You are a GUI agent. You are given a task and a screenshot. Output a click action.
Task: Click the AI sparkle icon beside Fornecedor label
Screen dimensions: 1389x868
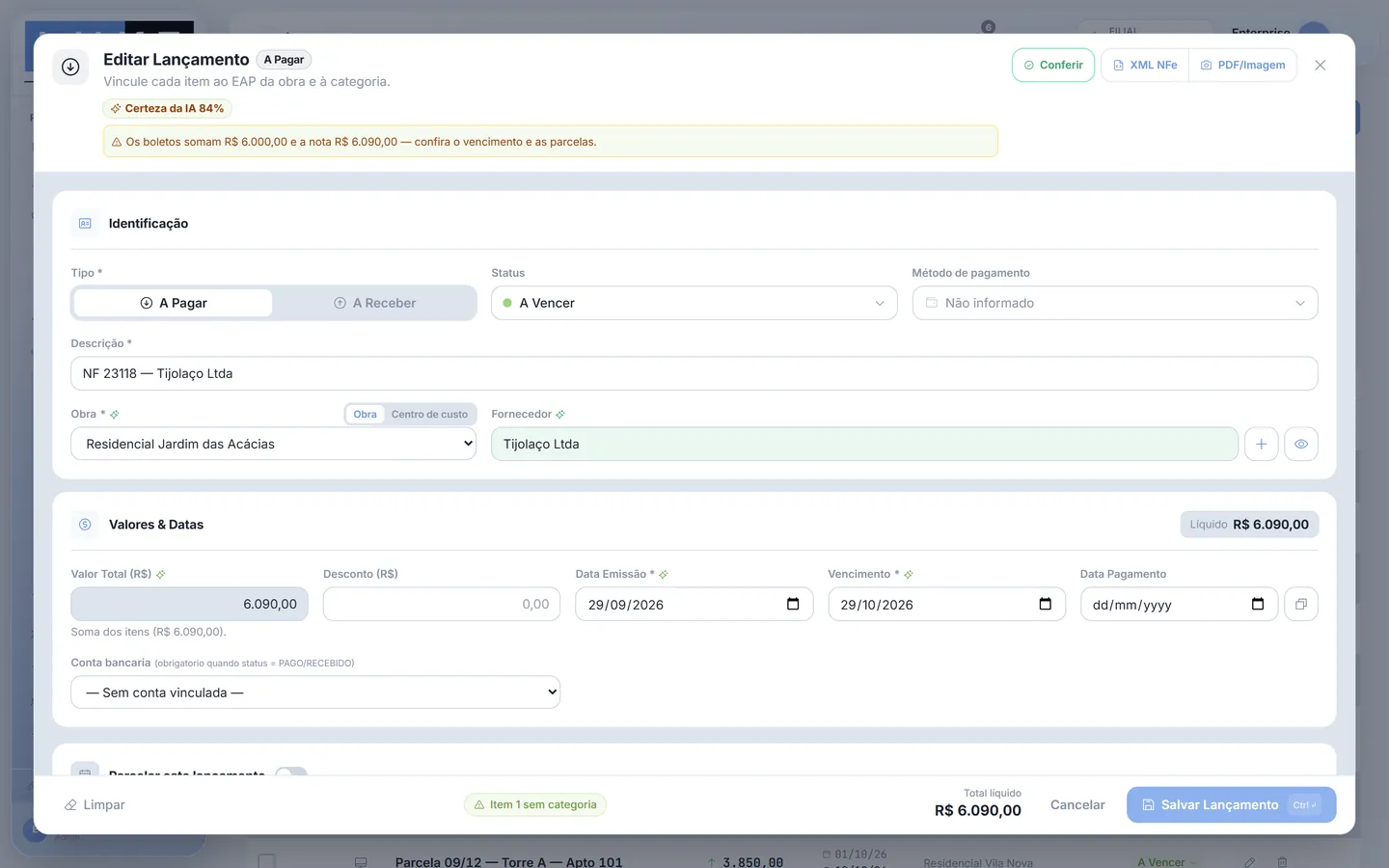click(x=560, y=415)
